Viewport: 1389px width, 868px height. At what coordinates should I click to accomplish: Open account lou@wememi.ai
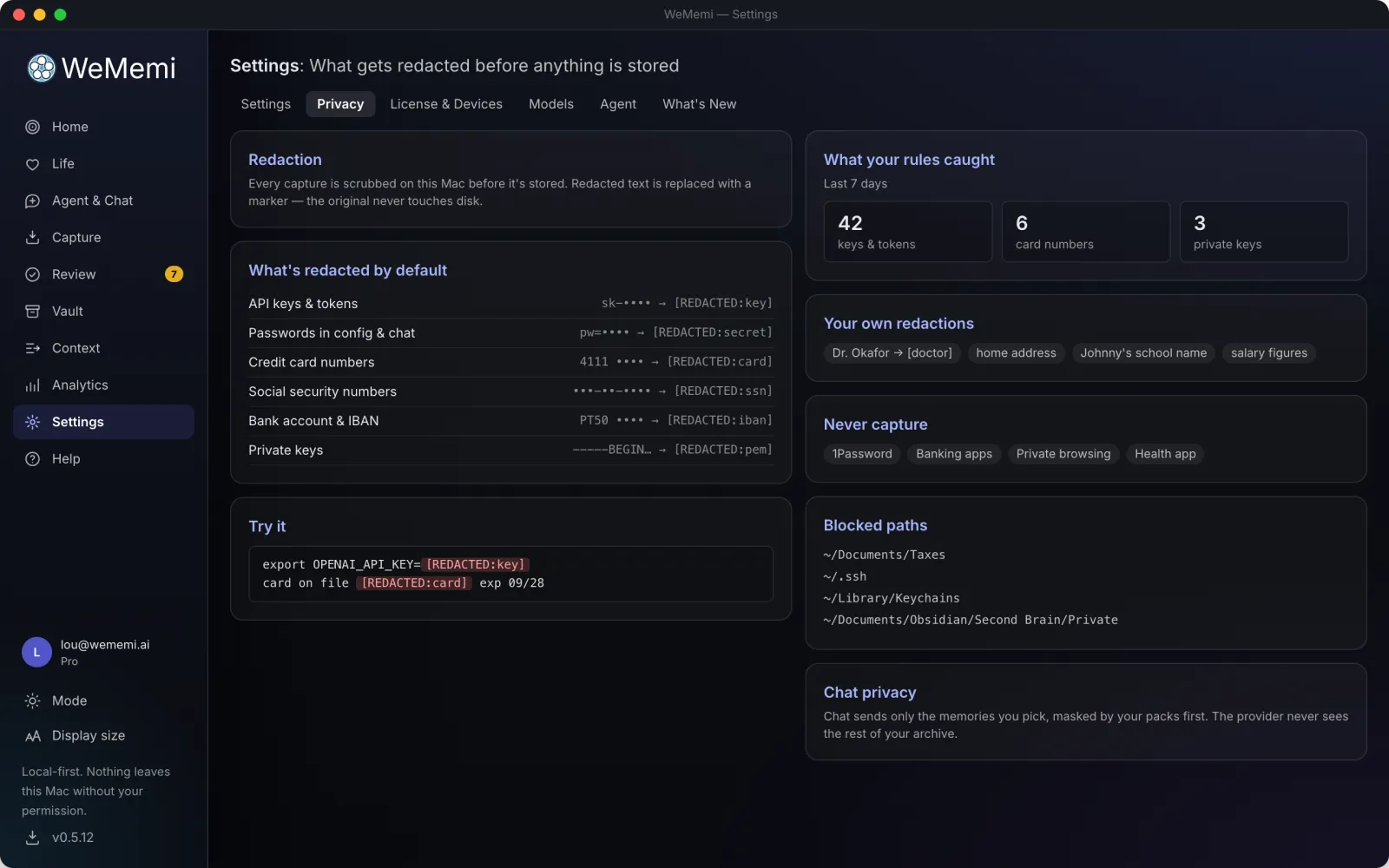tap(105, 645)
